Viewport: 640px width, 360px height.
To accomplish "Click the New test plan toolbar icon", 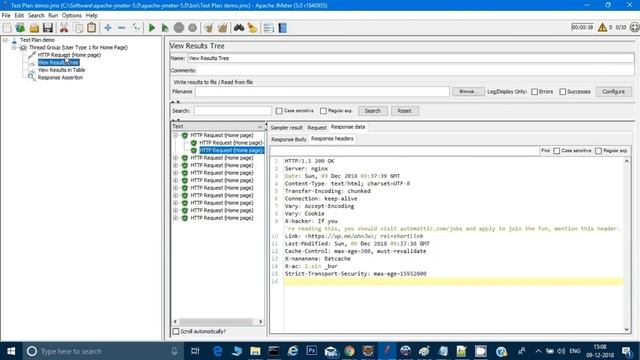I will point(7,28).
